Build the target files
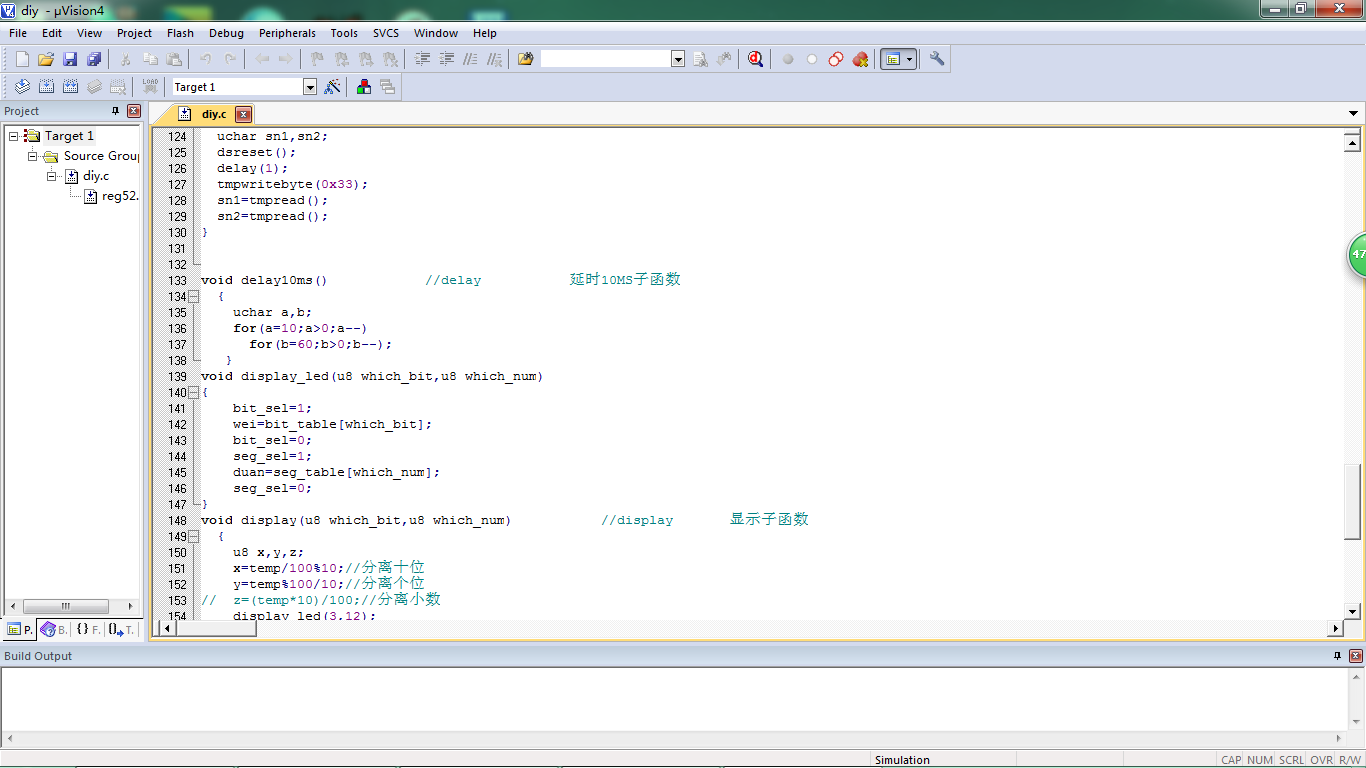The width and height of the screenshot is (1366, 768). [46, 87]
